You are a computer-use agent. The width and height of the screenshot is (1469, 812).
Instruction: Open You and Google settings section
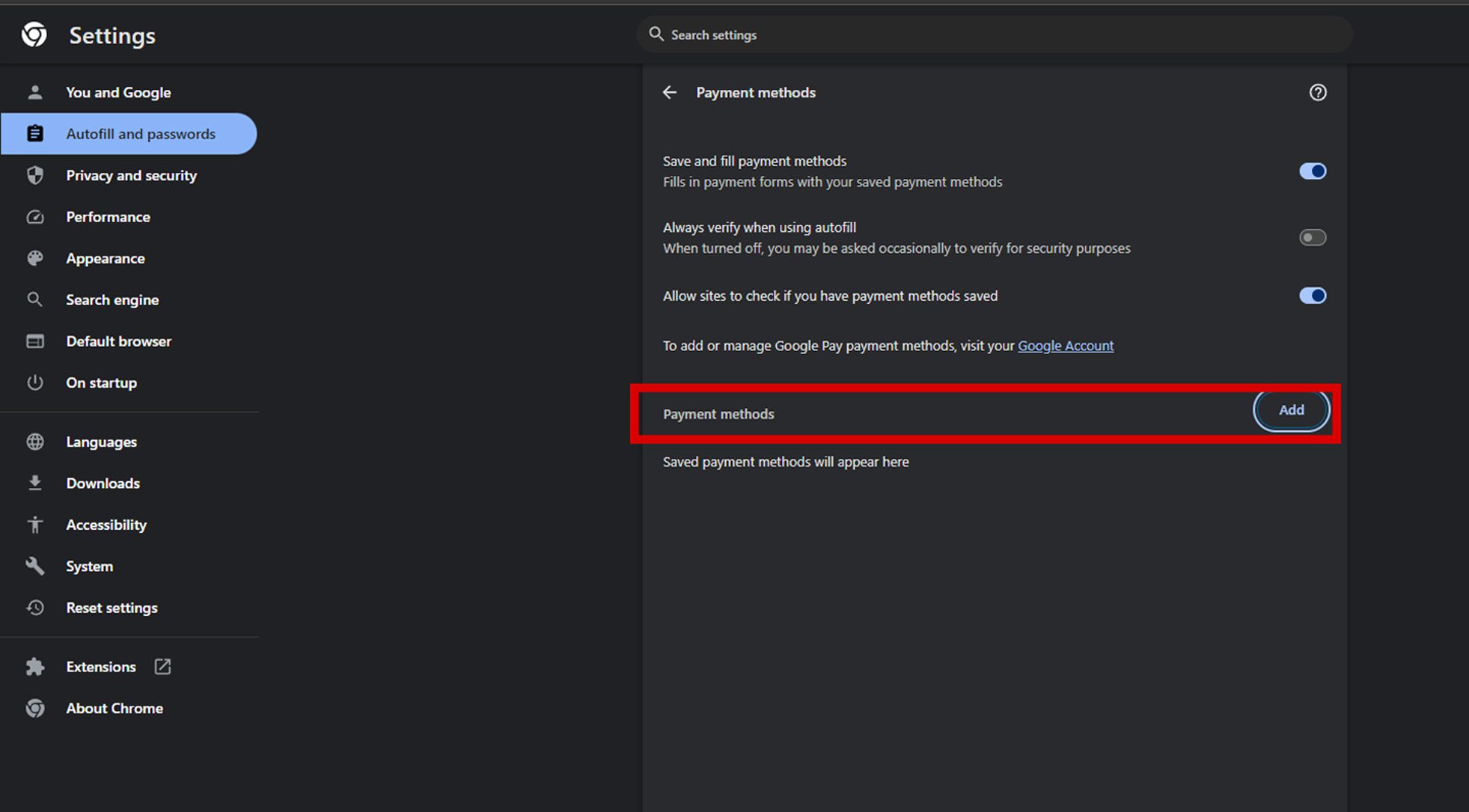coord(118,92)
